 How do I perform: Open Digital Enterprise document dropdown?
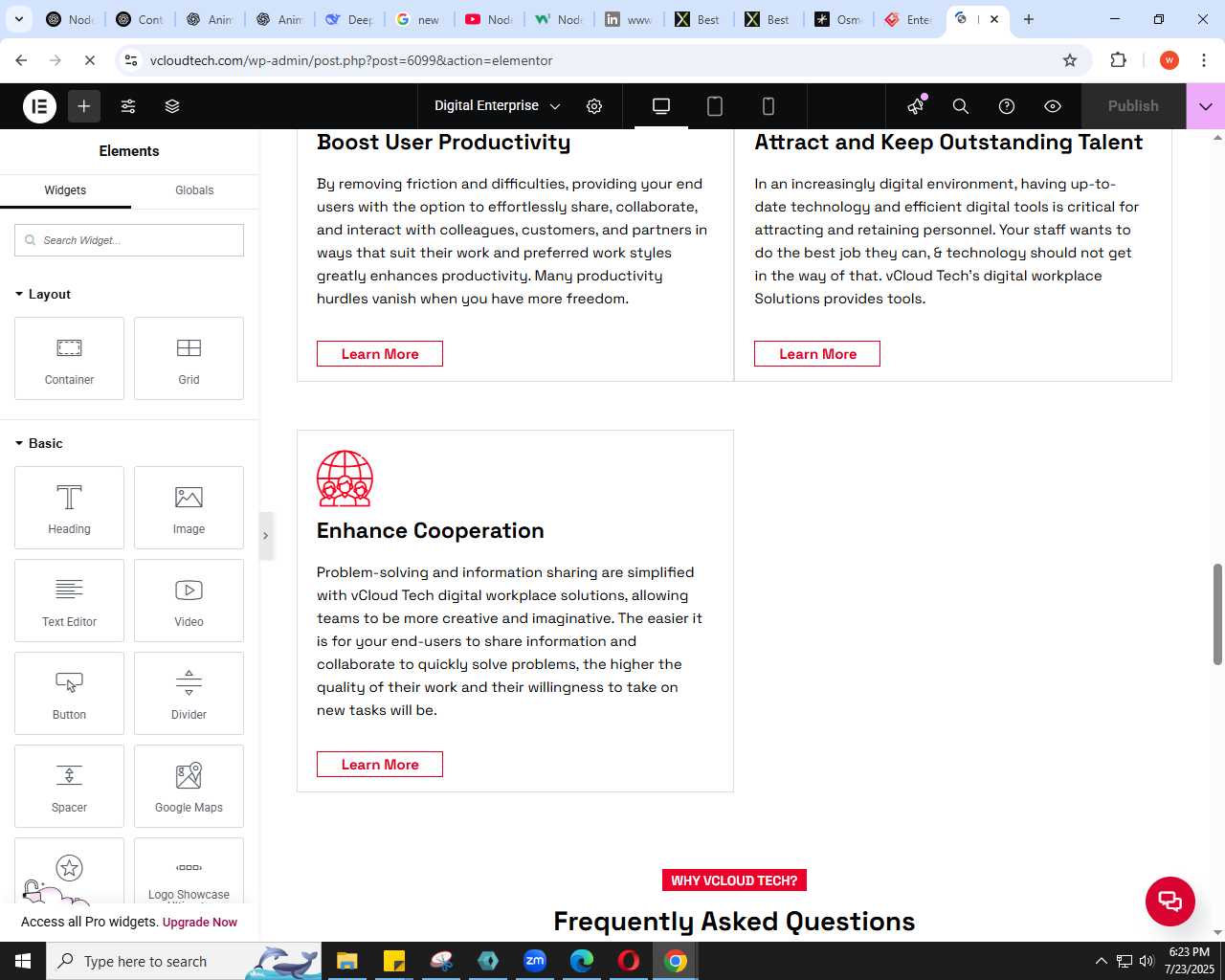497,106
